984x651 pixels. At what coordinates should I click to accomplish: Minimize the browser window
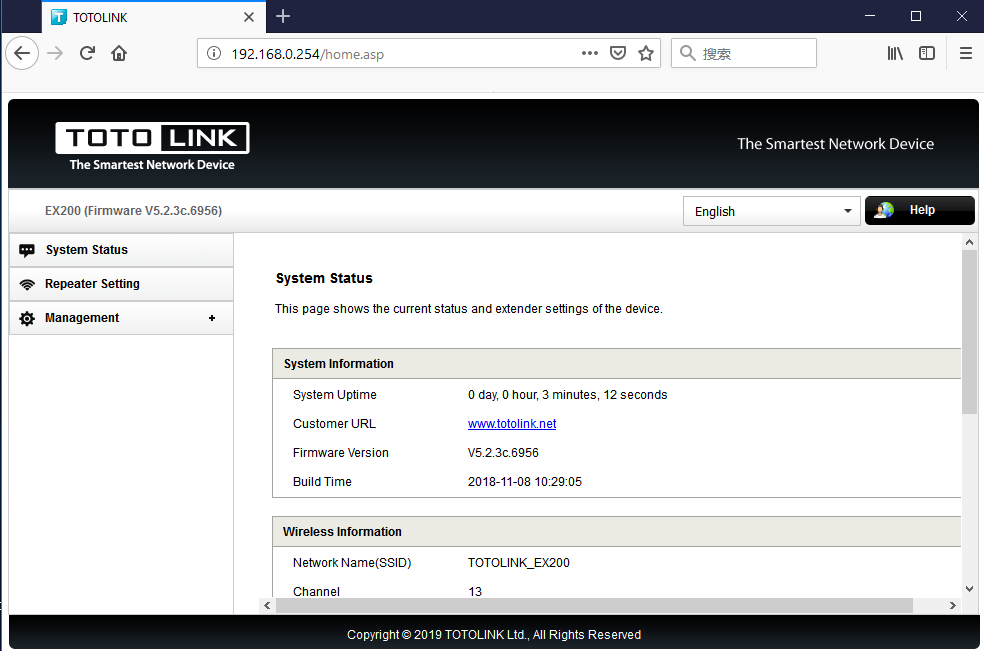870,16
